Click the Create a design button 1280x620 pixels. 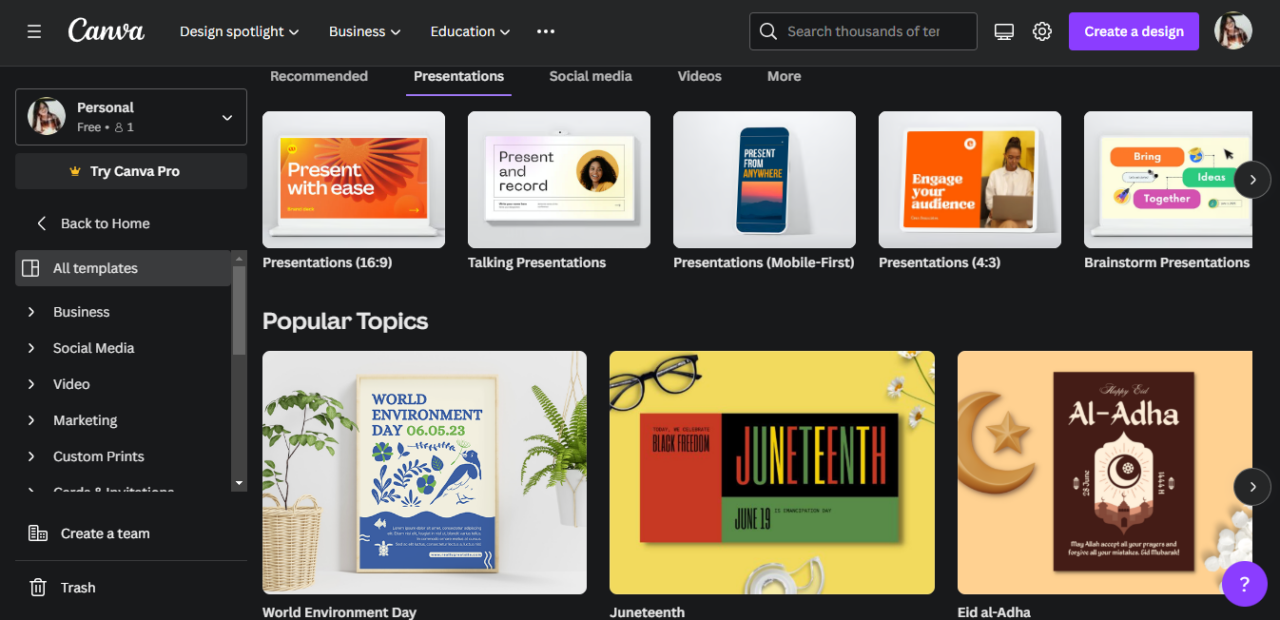[1133, 31]
